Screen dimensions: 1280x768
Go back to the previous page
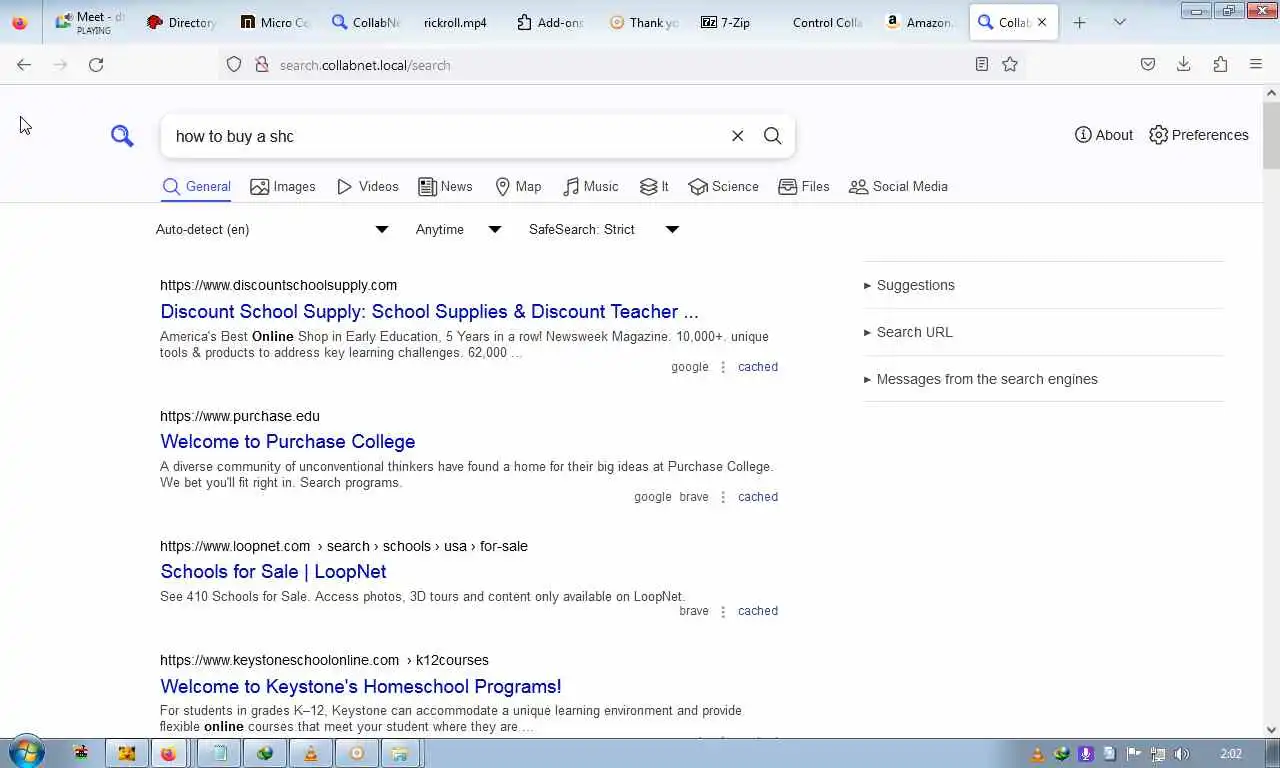(24, 64)
